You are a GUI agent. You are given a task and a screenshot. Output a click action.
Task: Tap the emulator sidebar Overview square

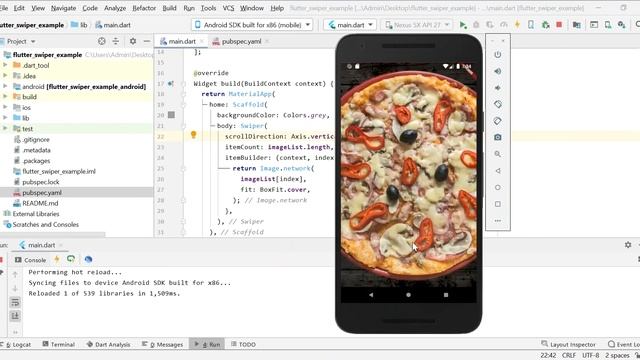[x=498, y=204]
